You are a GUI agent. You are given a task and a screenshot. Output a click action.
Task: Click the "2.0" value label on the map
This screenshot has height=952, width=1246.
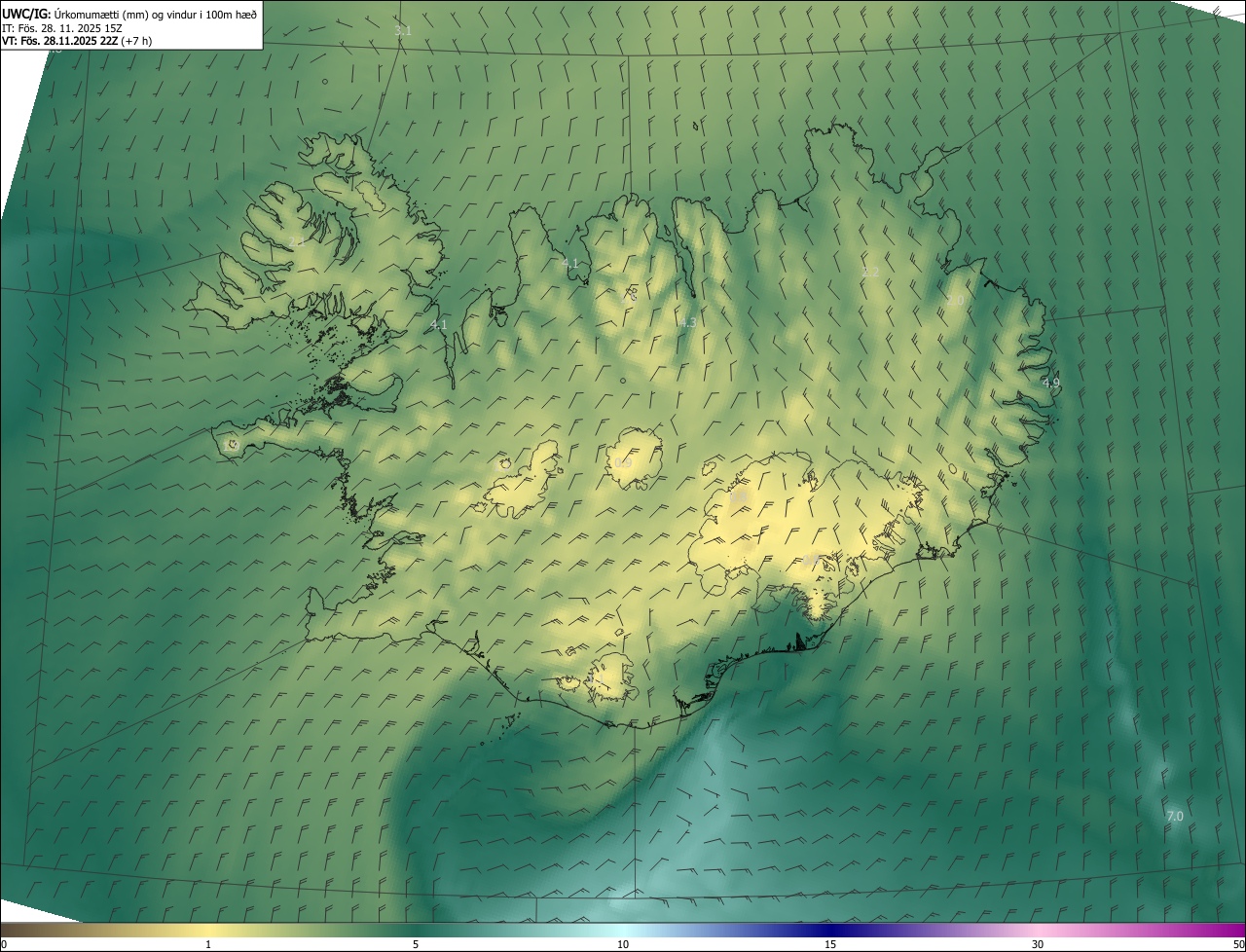pos(955,301)
